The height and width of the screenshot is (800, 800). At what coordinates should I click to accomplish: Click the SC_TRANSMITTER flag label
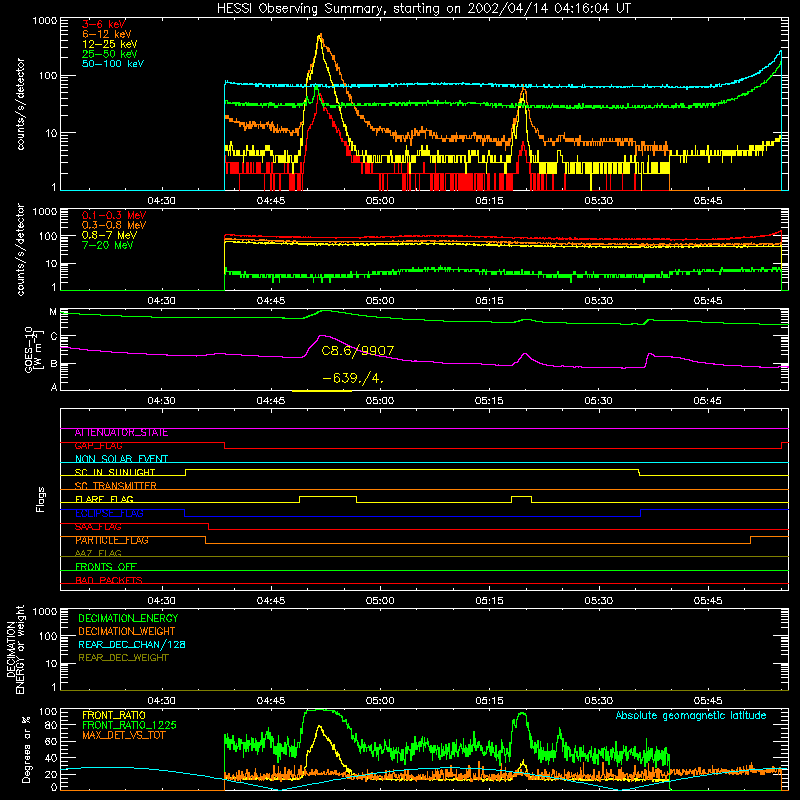tap(115, 486)
